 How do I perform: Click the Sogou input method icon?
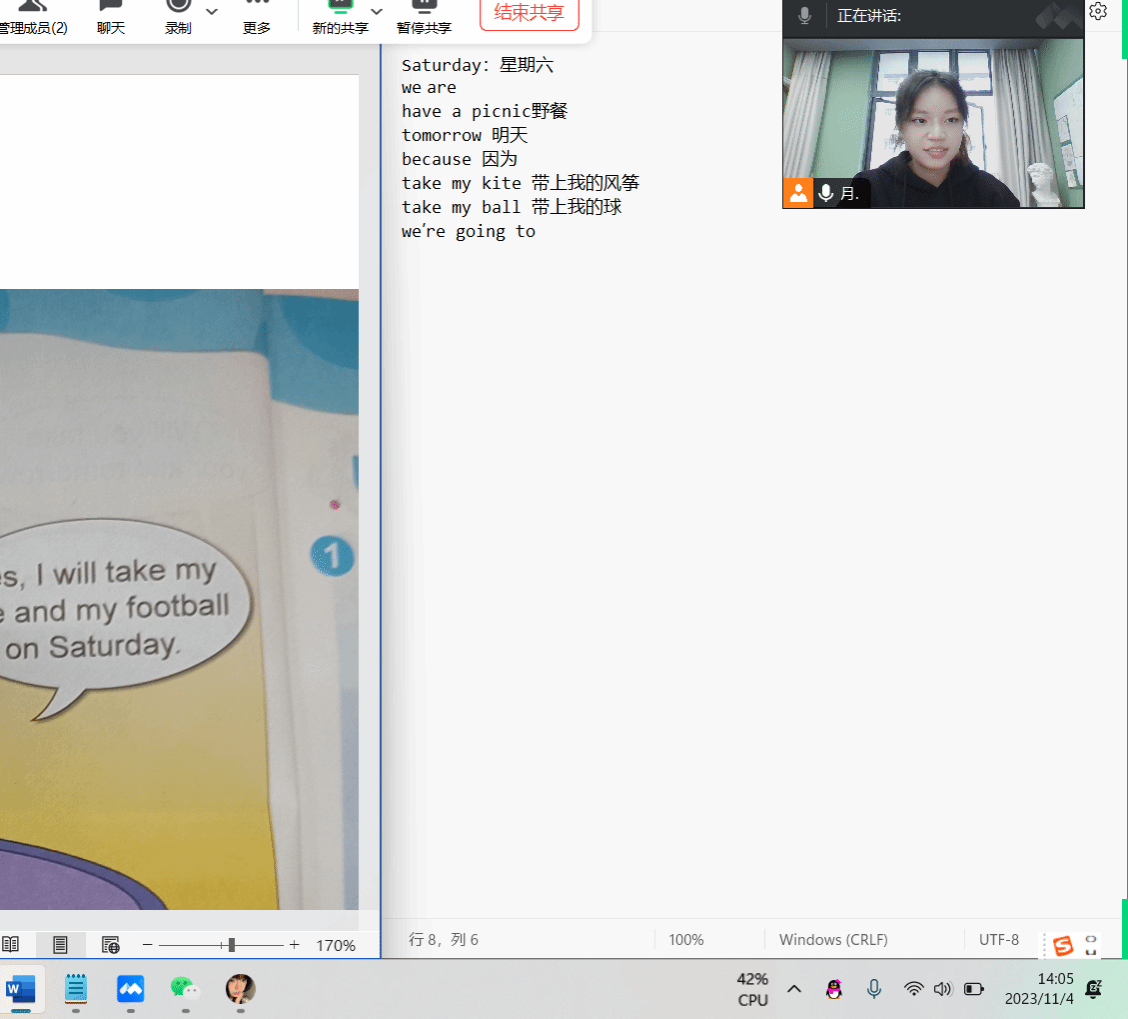click(1062, 945)
